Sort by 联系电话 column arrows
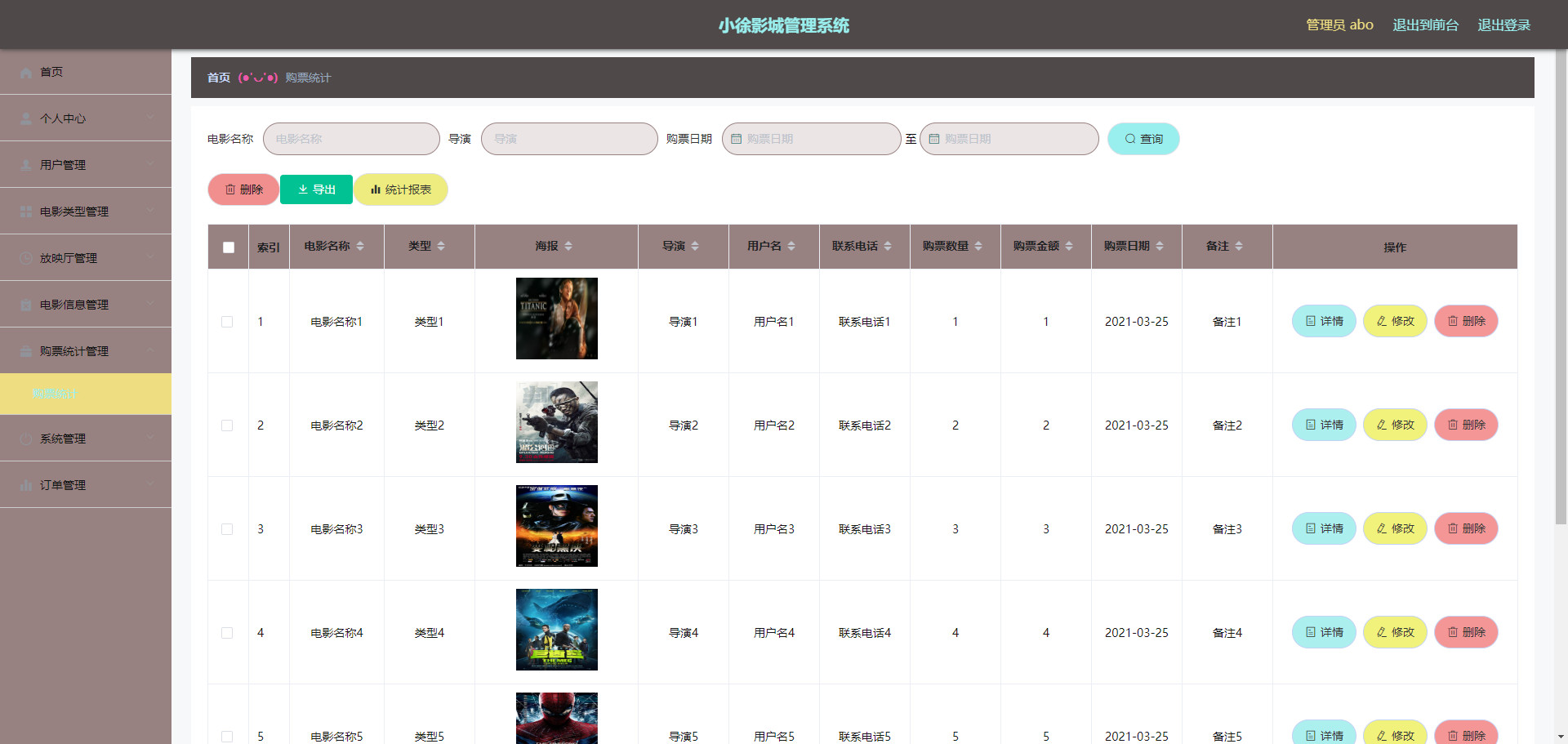The image size is (1568, 744). click(888, 246)
